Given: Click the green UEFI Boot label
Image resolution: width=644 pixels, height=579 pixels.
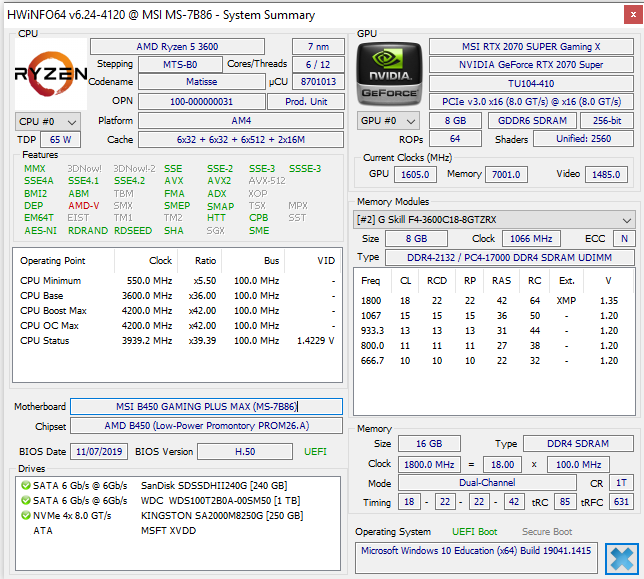Looking at the screenshot, I should coord(474,532).
